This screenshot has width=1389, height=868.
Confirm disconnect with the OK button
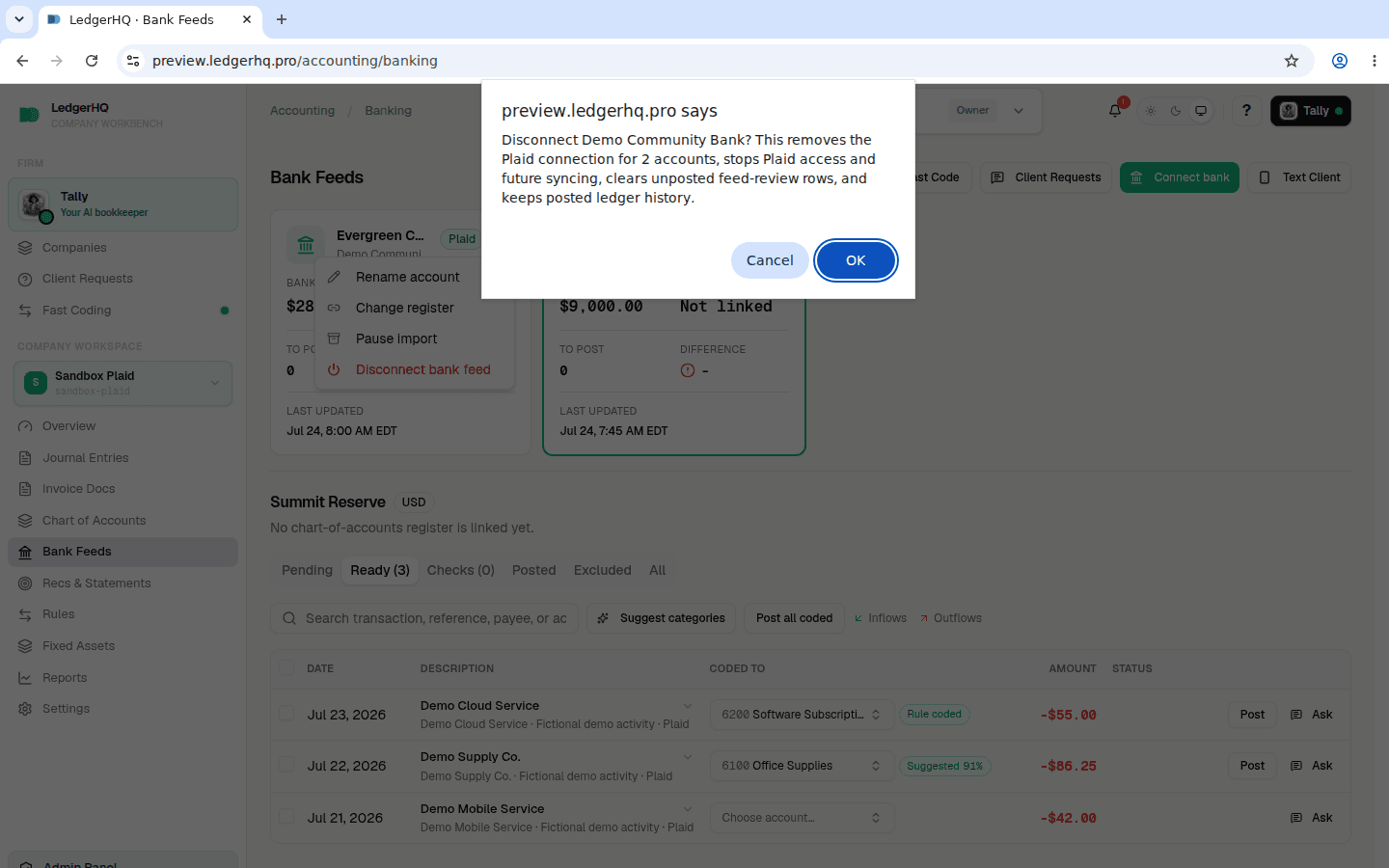(856, 260)
